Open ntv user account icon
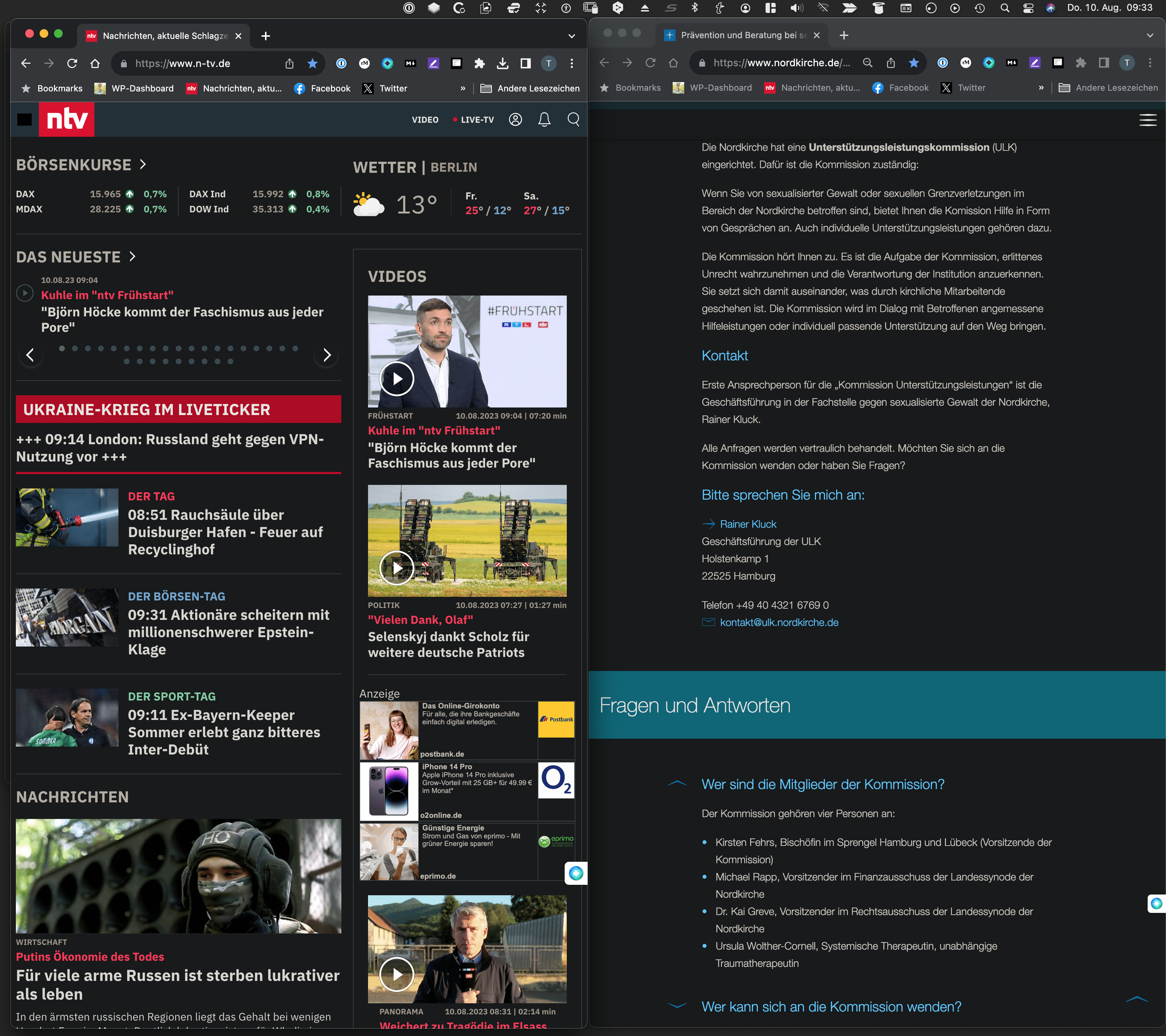 pyautogui.click(x=515, y=119)
